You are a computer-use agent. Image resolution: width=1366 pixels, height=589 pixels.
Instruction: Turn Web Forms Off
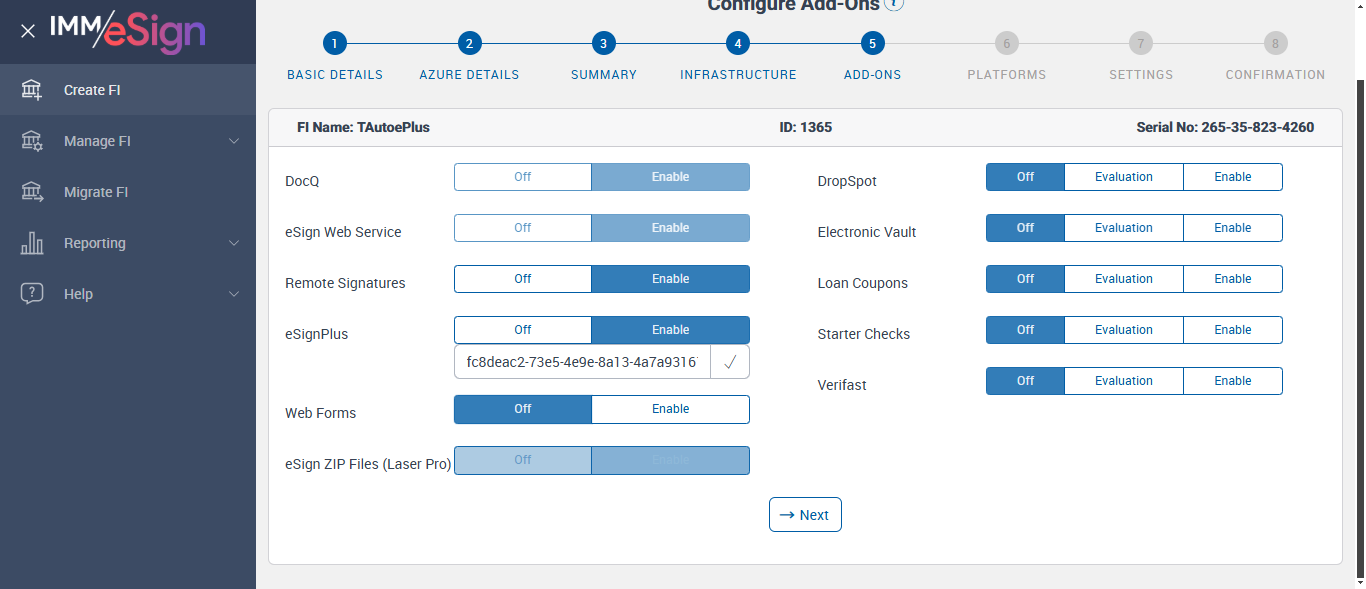pos(523,409)
